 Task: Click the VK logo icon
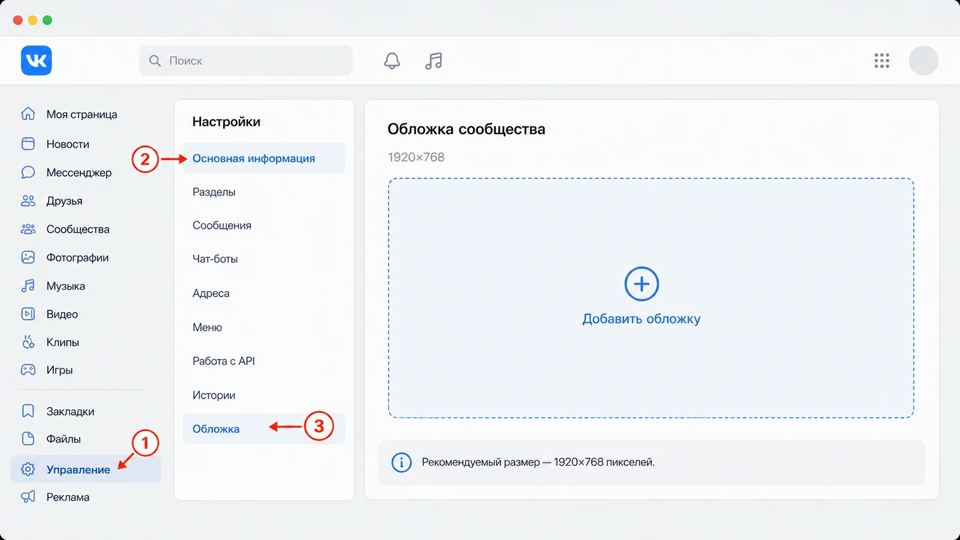pyautogui.click(x=36, y=61)
